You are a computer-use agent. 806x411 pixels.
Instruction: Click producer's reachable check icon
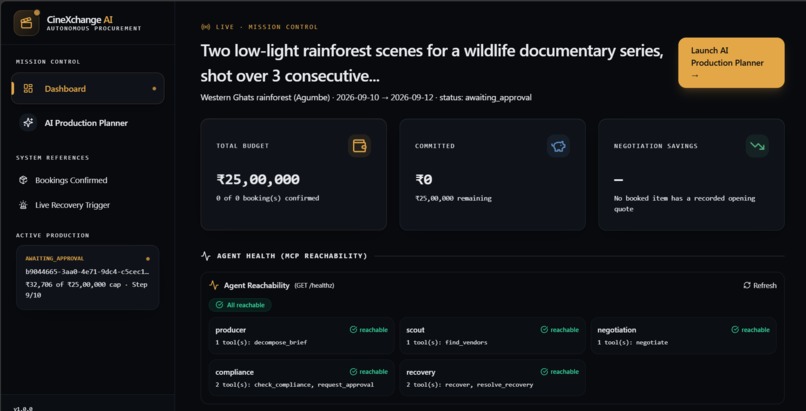pos(353,330)
